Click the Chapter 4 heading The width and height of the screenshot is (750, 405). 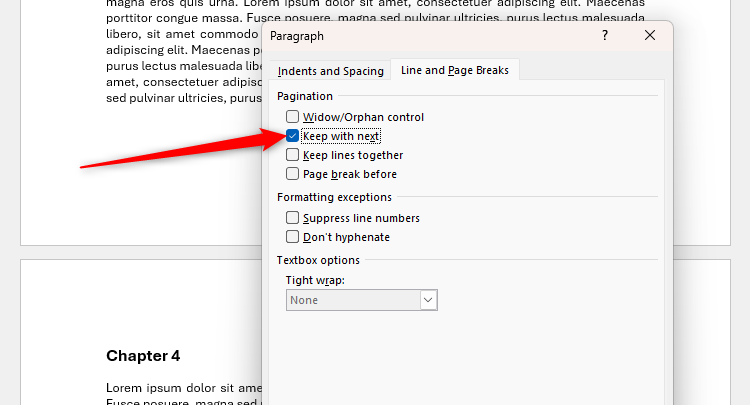click(x=143, y=356)
